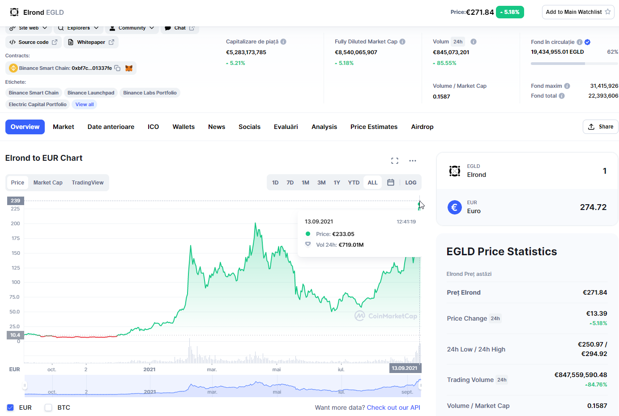Click the Share button
The image size is (619, 416).
(x=600, y=127)
